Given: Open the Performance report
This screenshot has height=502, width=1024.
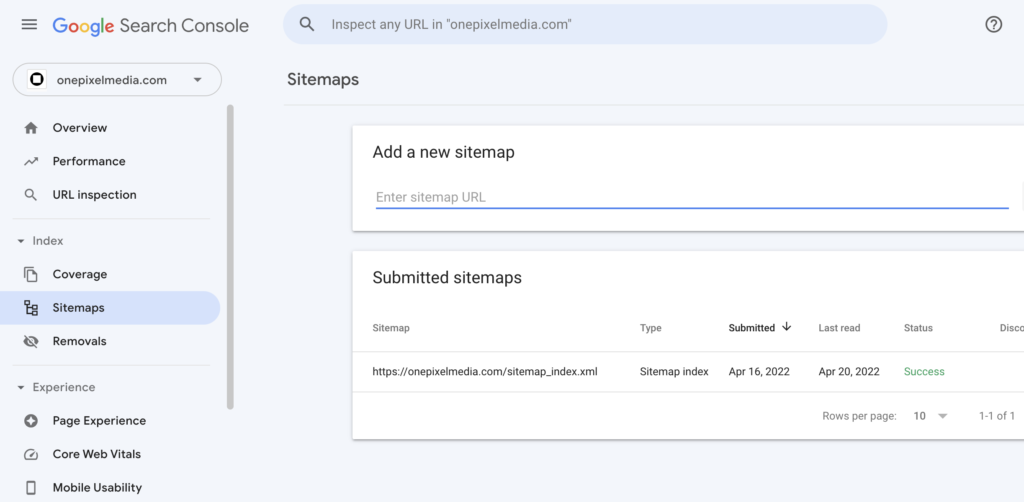Looking at the screenshot, I should click(x=110, y=161).
